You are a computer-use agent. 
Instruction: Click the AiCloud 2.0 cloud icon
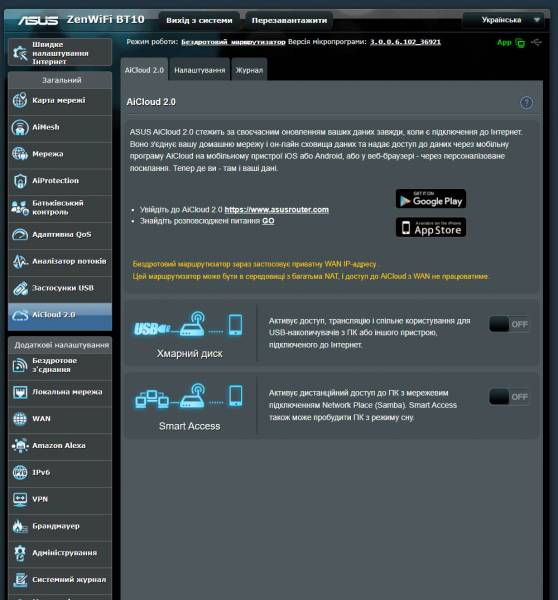20,315
